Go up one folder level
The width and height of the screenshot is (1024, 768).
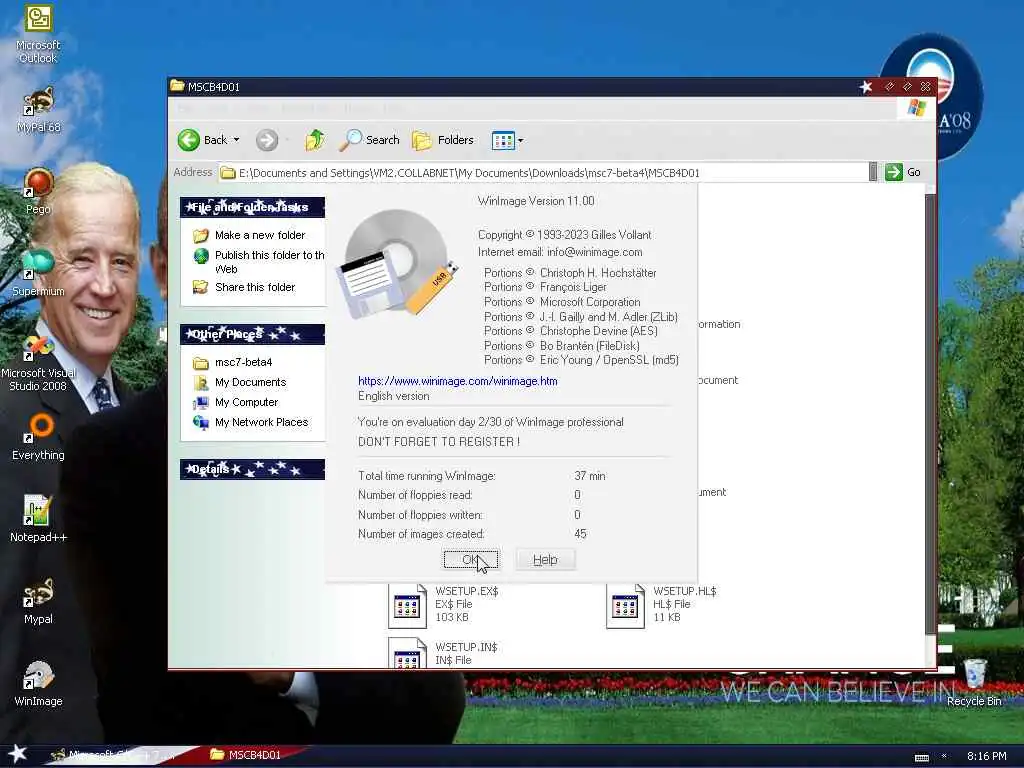click(x=315, y=140)
